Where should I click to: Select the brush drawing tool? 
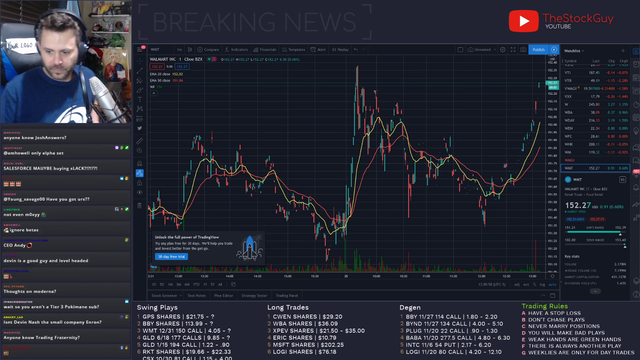(x=140, y=90)
